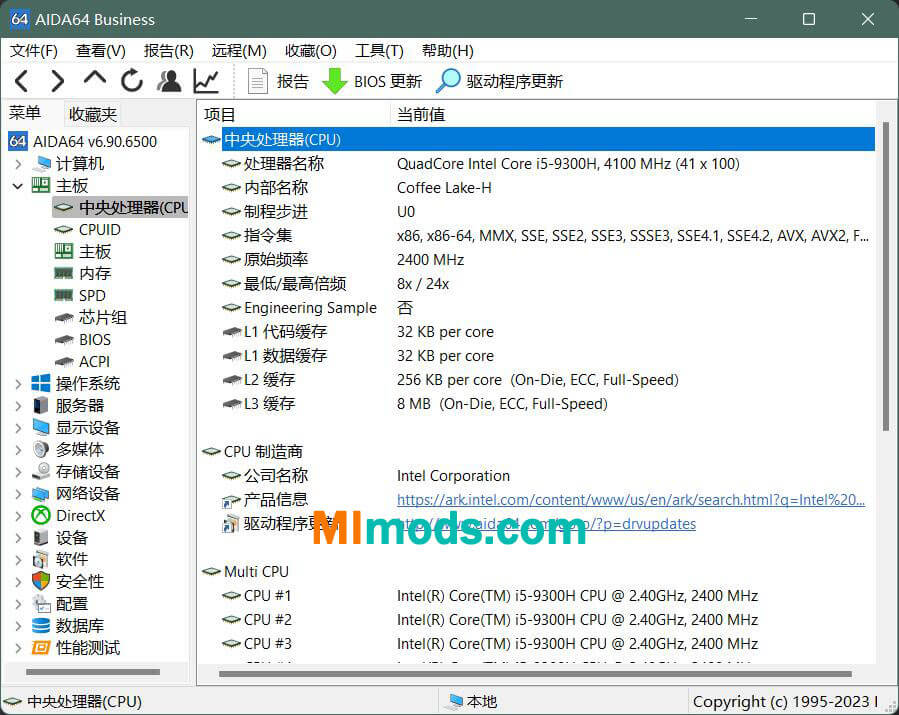Go back with the left arrow icon

(x=21, y=81)
